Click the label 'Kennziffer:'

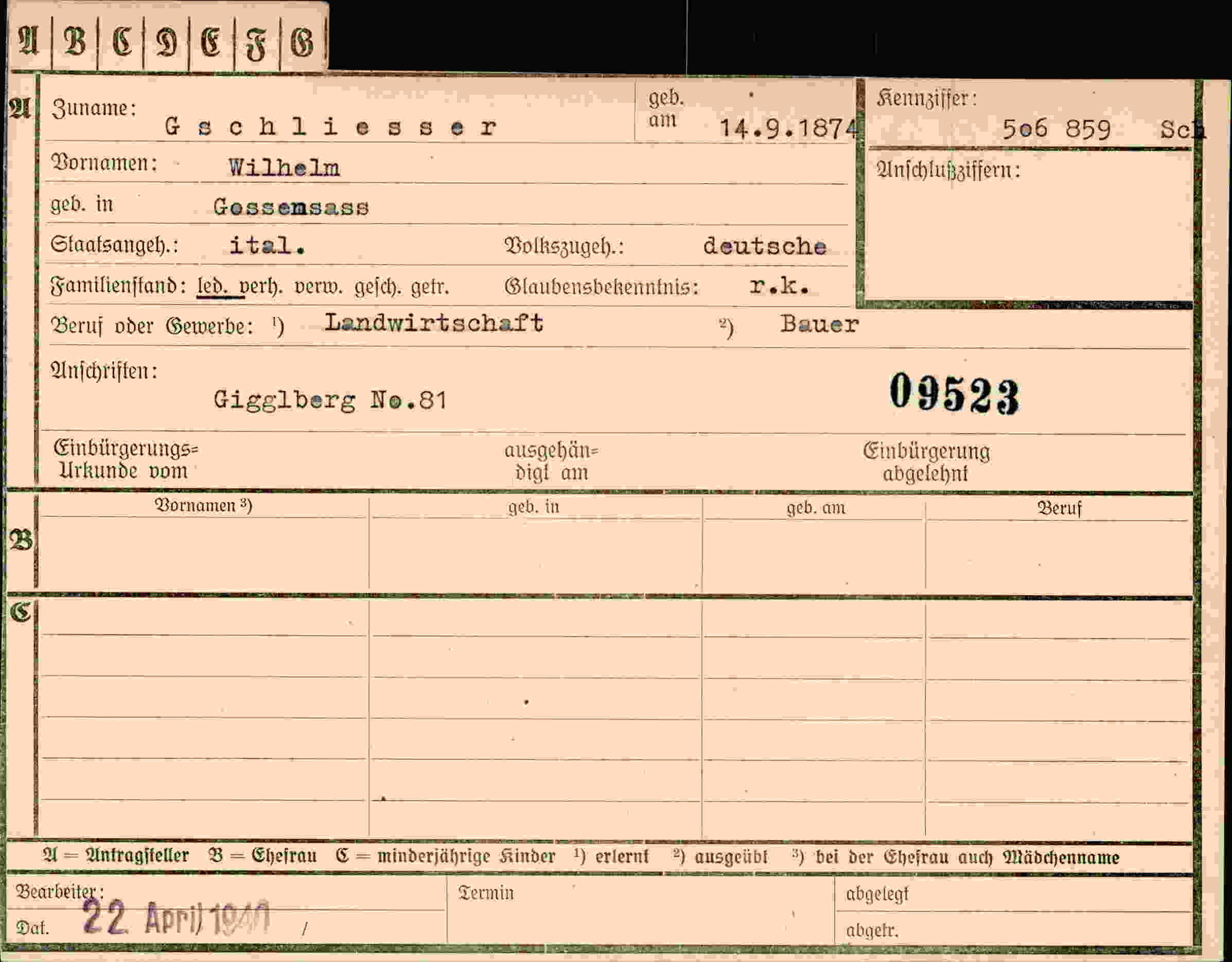click(x=927, y=99)
